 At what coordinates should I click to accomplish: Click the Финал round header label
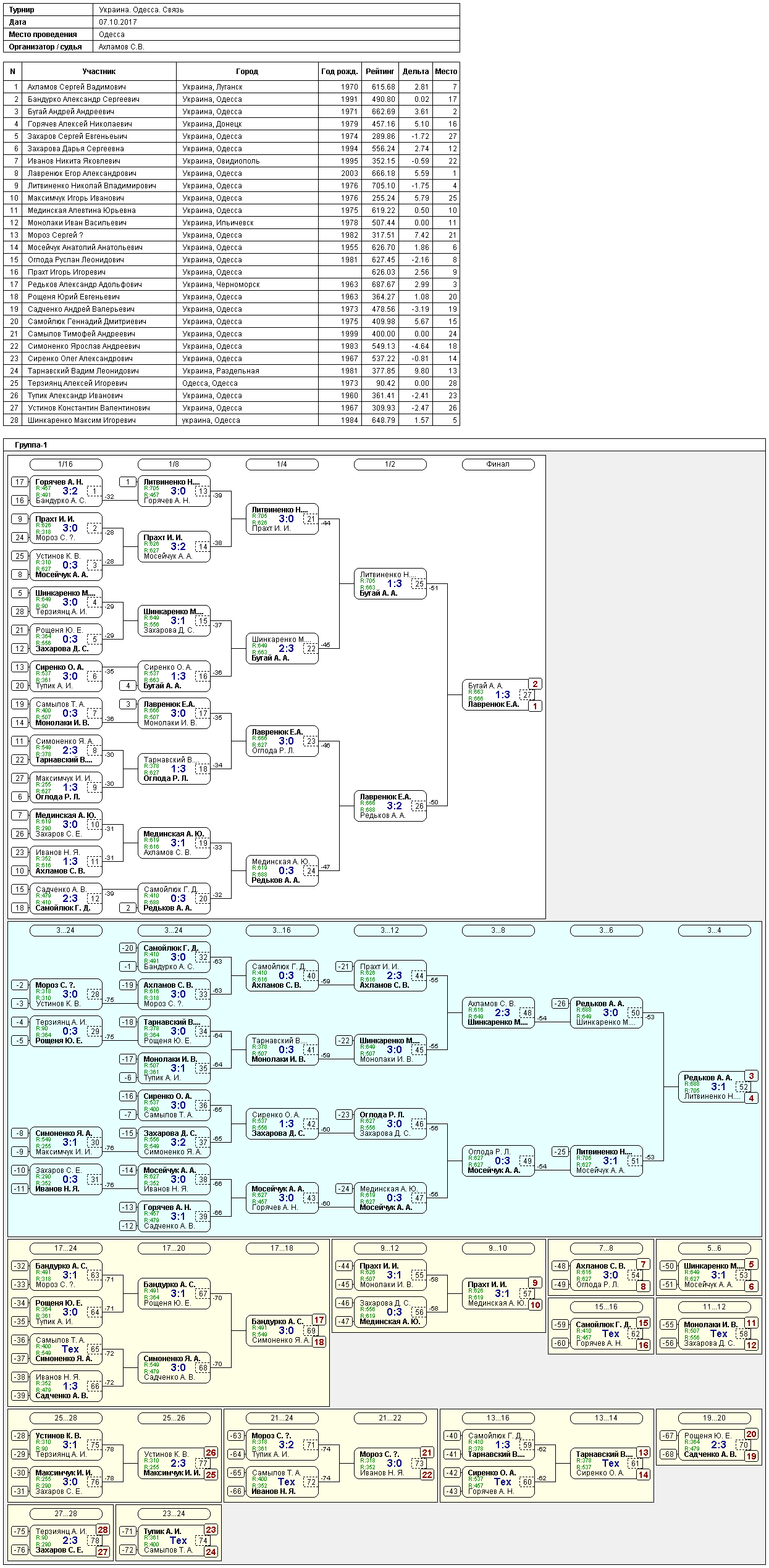tap(498, 464)
